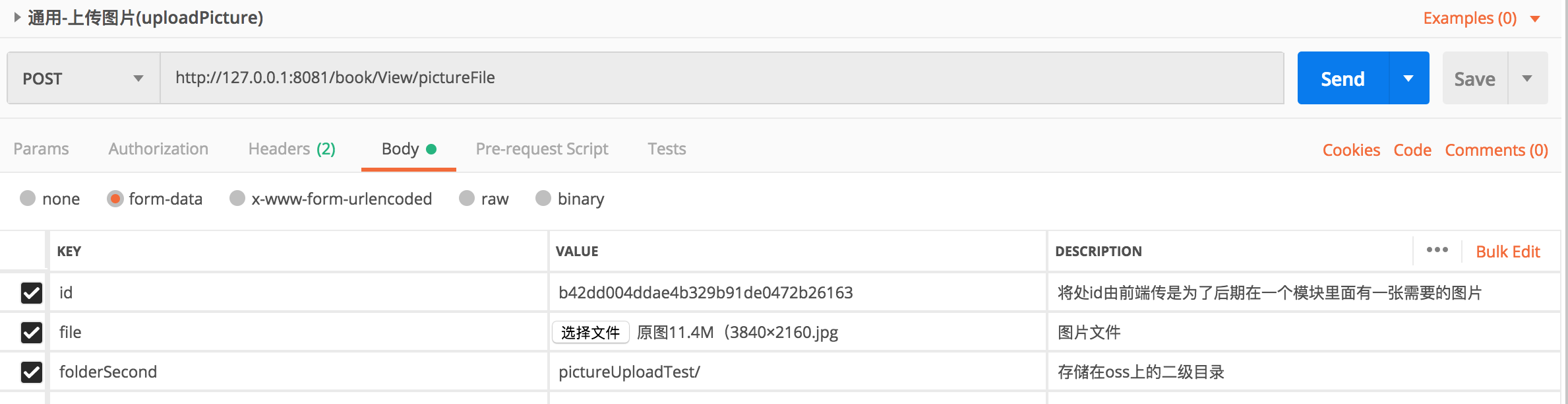Viewport: 1568px width, 404px height.
Task: Uncheck the file parameter row
Action: click(31, 332)
